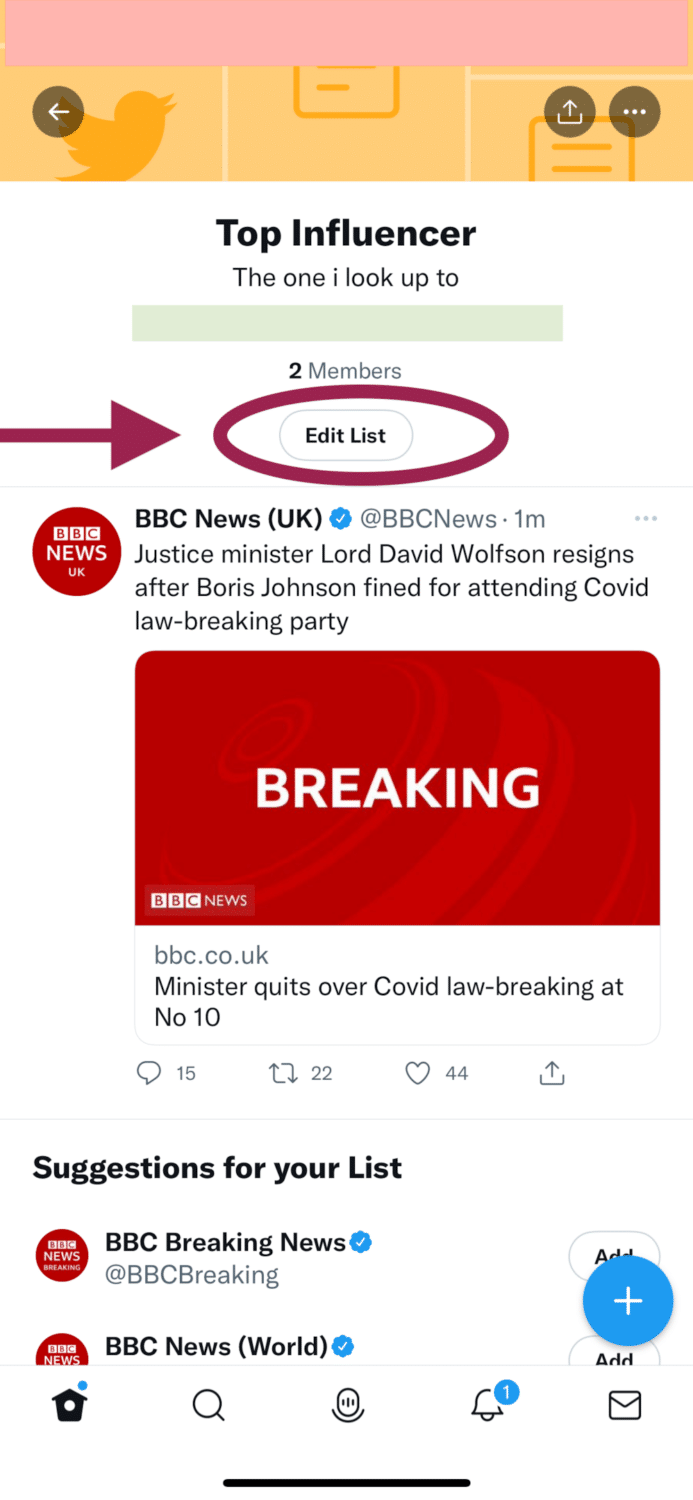Image resolution: width=693 pixels, height=1500 pixels.
Task: Open the three-dot menu in the header
Action: (x=634, y=112)
